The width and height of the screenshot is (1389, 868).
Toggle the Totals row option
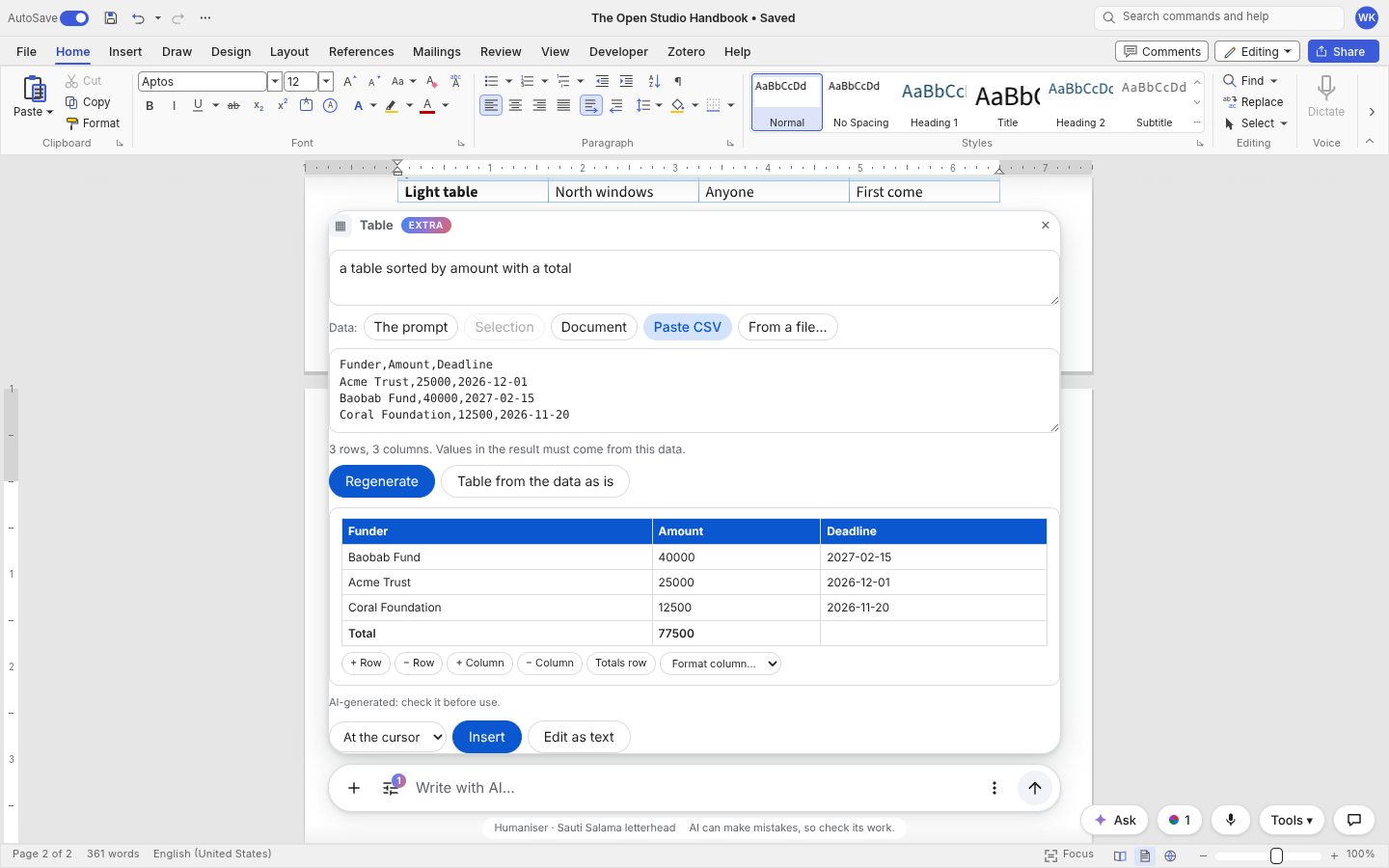pyautogui.click(x=621, y=664)
